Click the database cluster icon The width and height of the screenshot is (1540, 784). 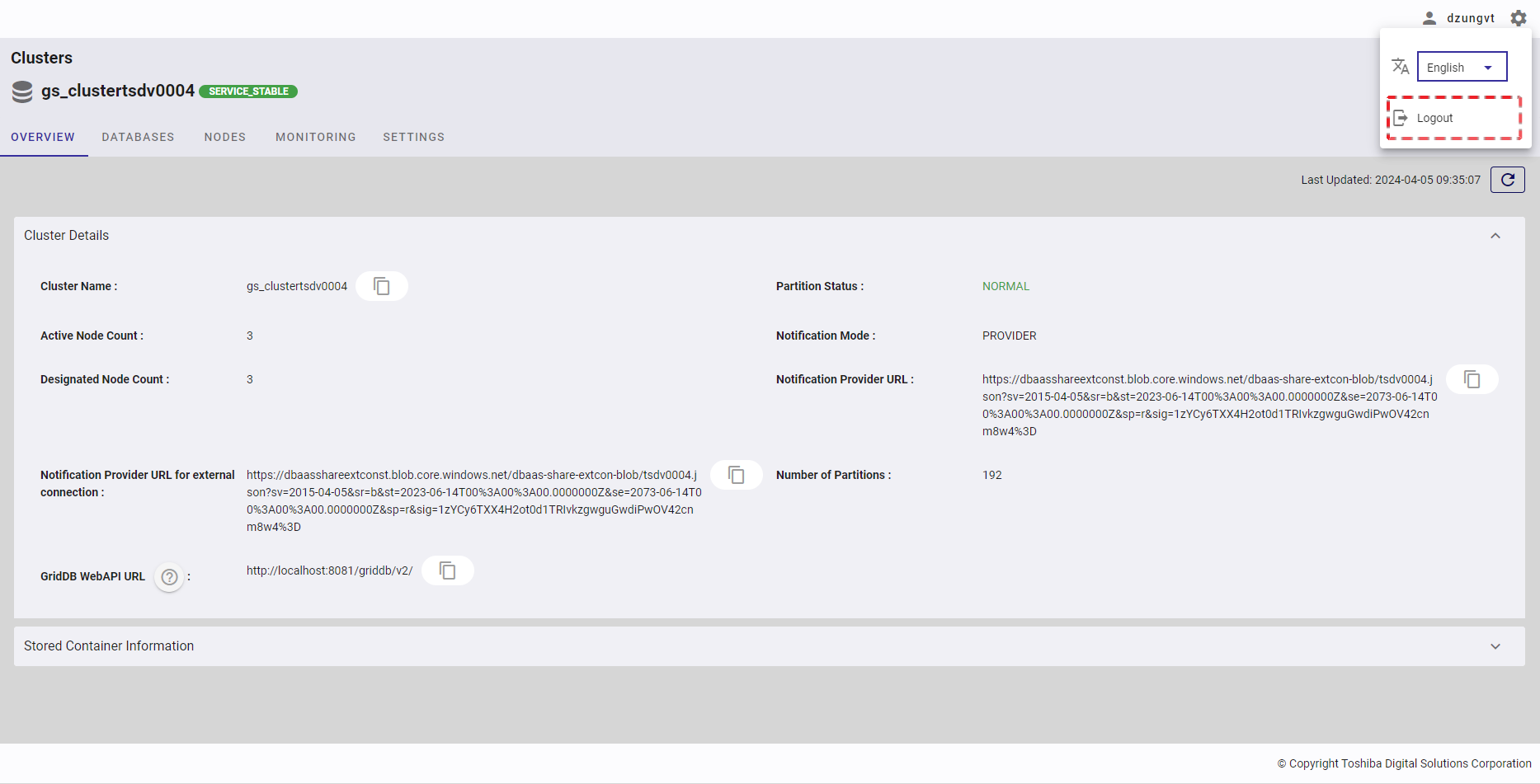click(22, 92)
